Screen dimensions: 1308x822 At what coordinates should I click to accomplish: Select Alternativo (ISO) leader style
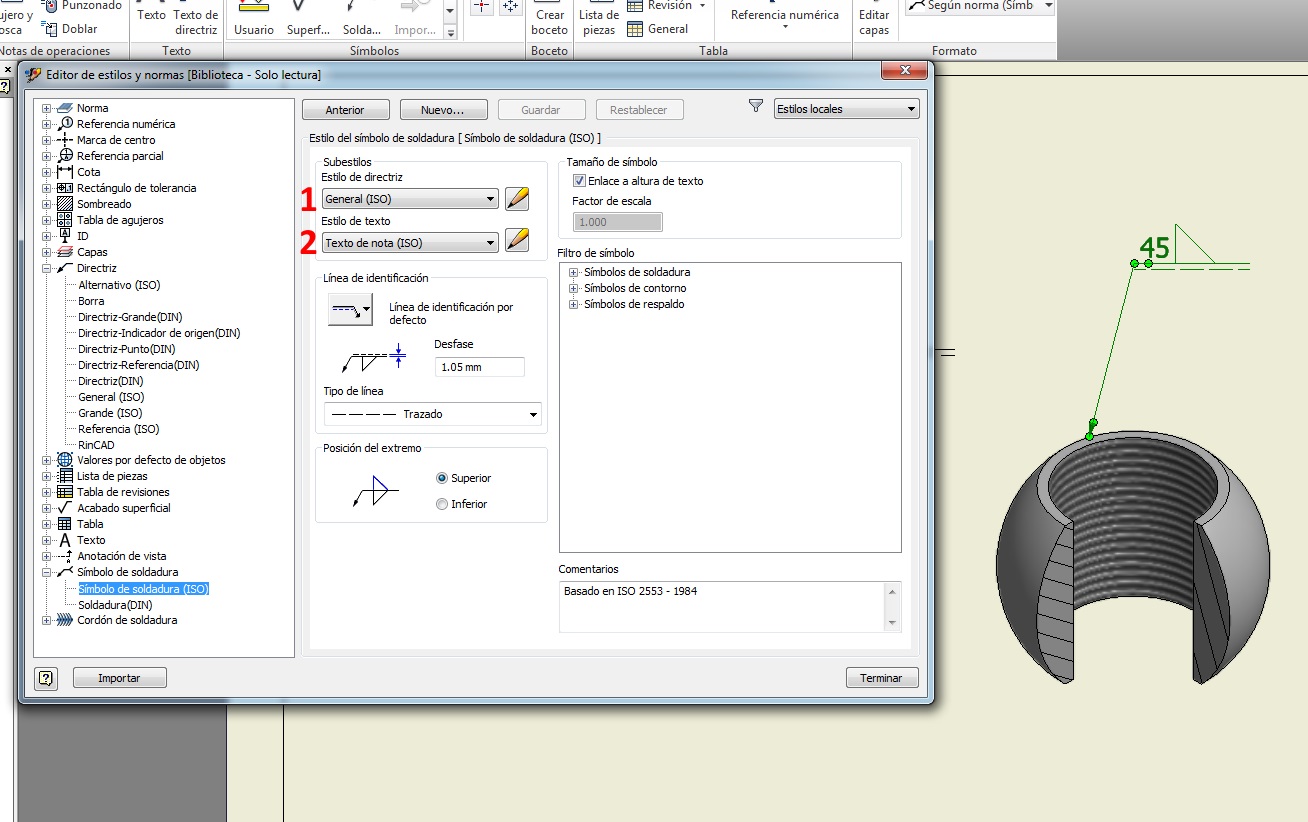[x=119, y=285]
